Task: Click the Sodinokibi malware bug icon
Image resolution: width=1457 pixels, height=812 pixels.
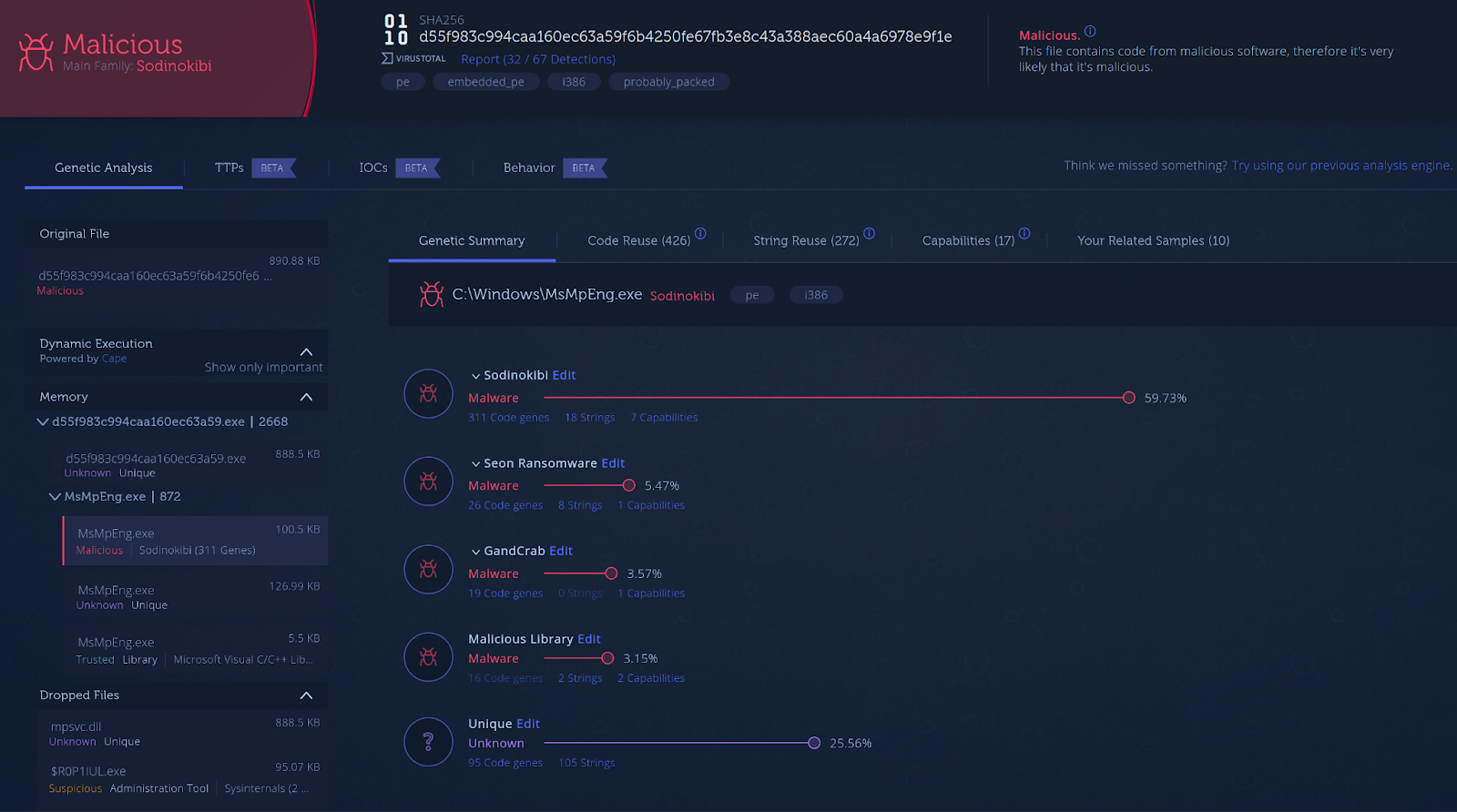Action: (428, 393)
